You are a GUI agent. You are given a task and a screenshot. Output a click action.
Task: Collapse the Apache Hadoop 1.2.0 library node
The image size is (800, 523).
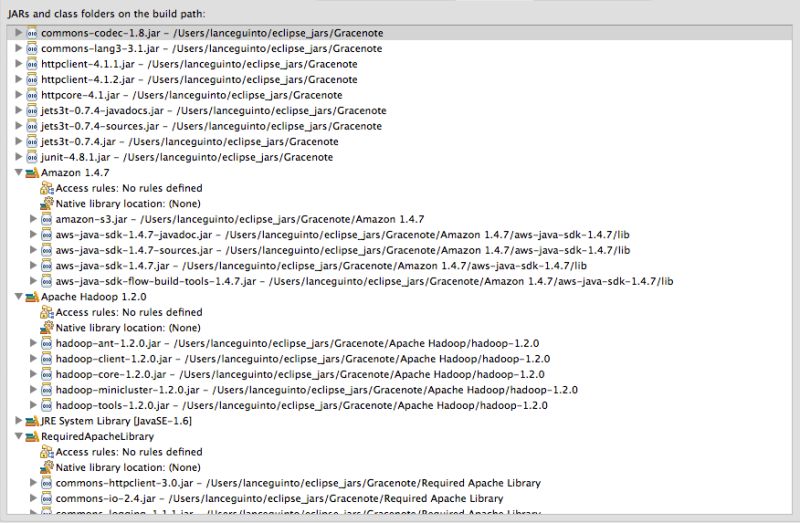pos(18,296)
